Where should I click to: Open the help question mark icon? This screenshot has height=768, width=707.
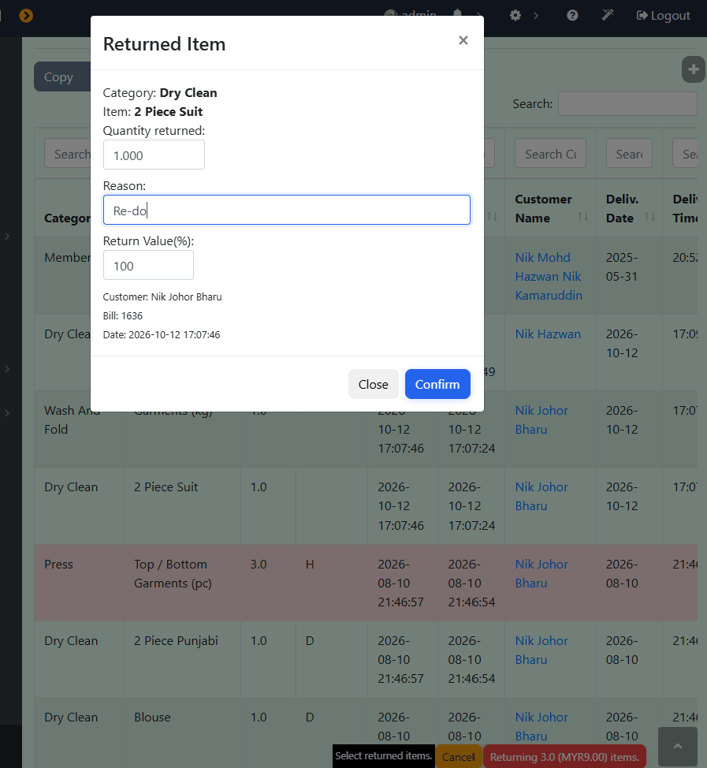(x=572, y=16)
